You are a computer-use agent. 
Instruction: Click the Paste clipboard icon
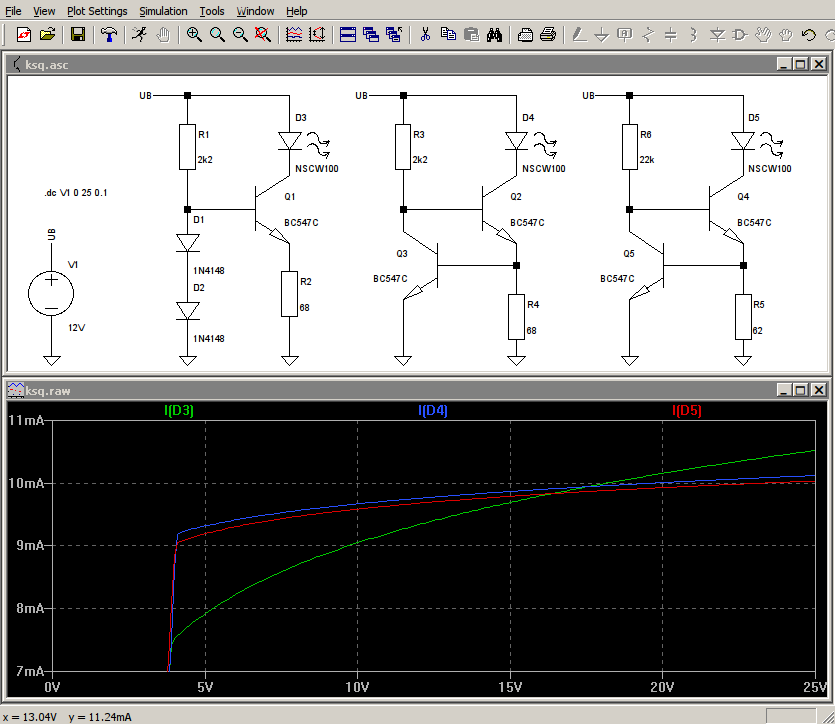[471, 35]
